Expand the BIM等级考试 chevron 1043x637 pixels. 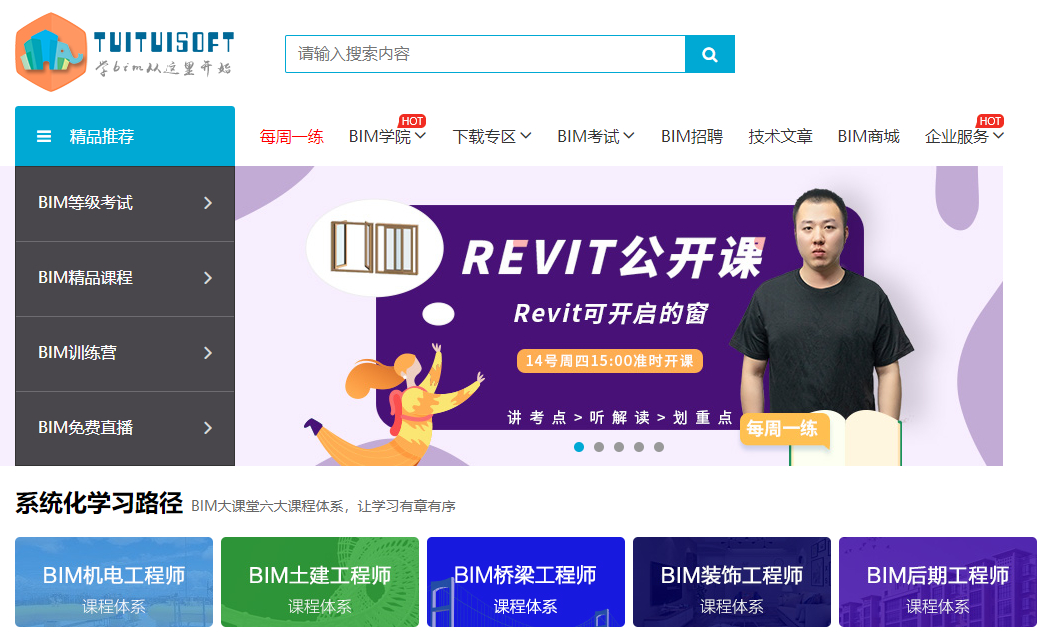[x=208, y=203]
